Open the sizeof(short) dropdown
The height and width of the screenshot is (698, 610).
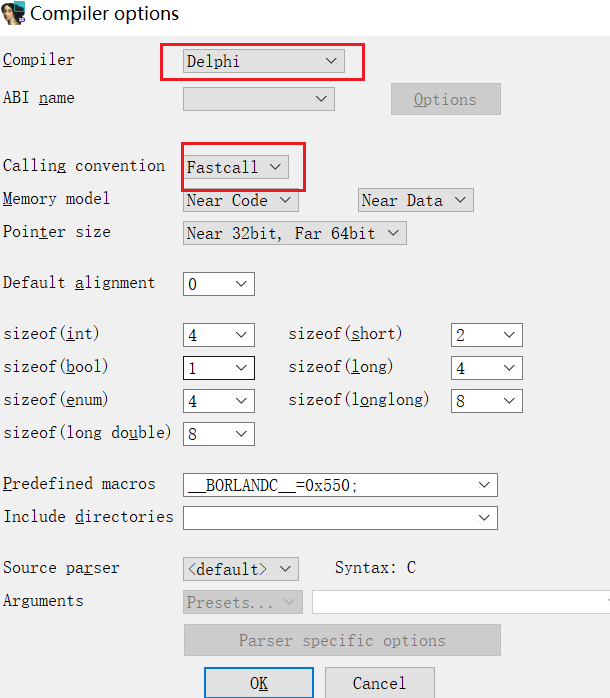tap(486, 335)
